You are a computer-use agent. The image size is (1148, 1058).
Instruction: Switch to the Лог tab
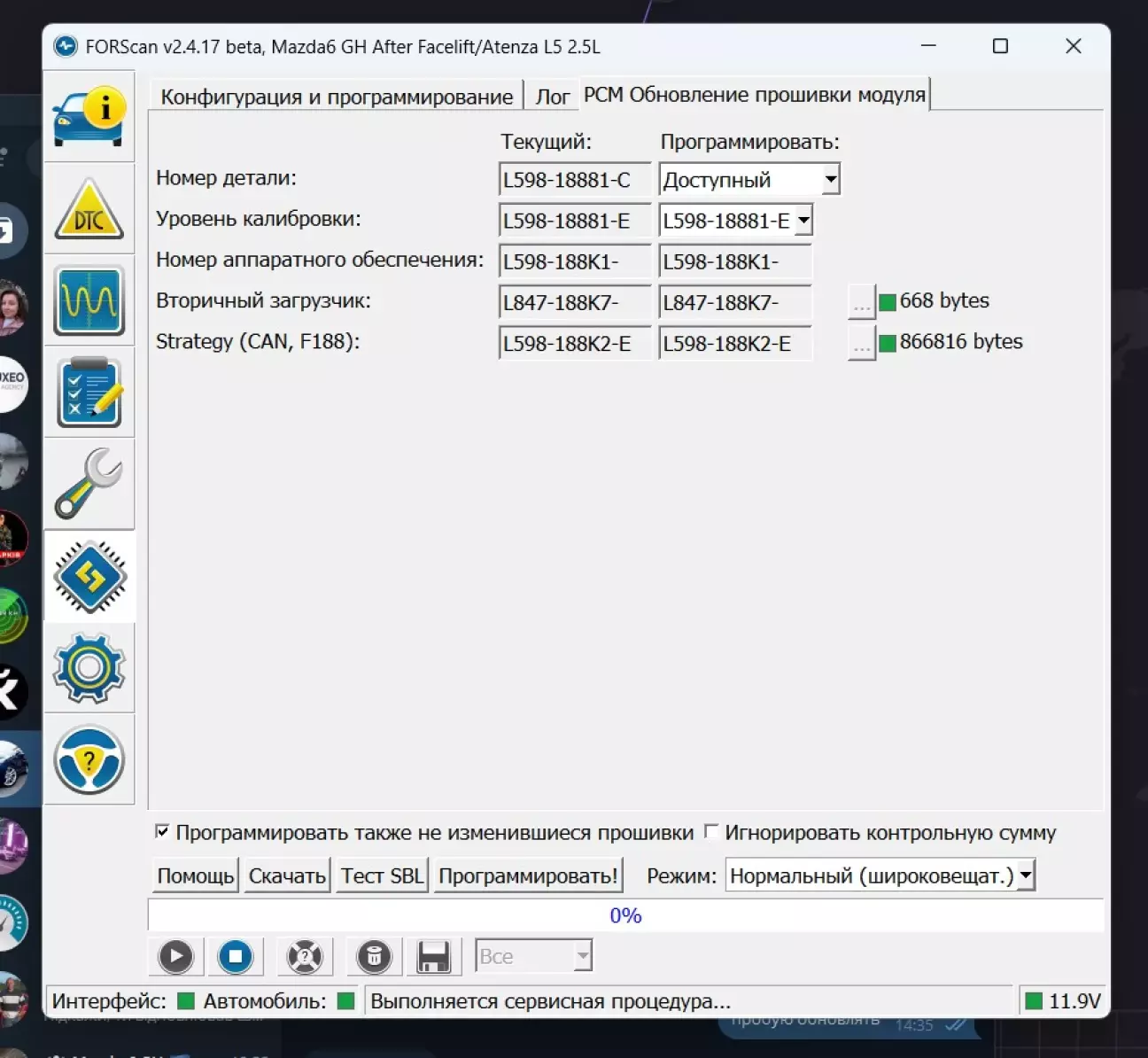pos(553,97)
